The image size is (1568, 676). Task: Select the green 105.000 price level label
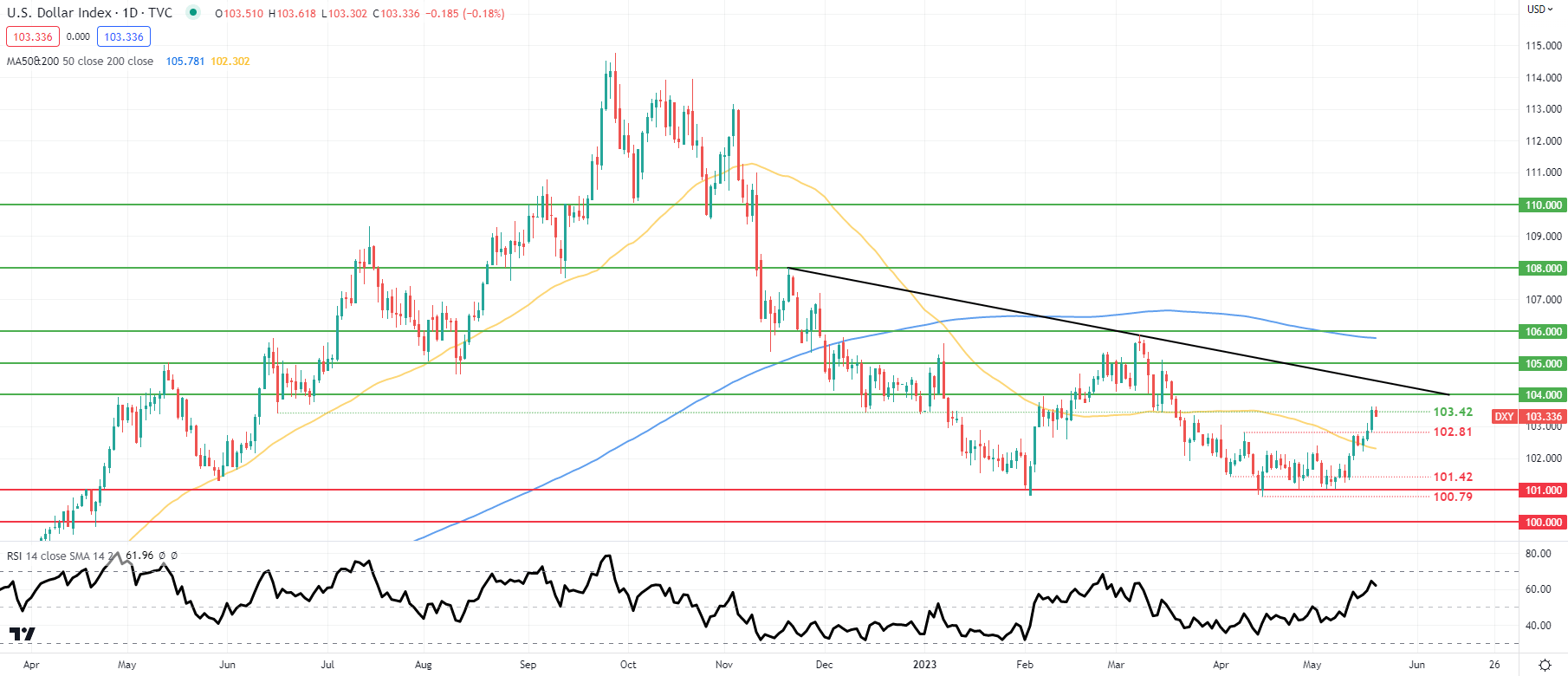tap(1543, 364)
